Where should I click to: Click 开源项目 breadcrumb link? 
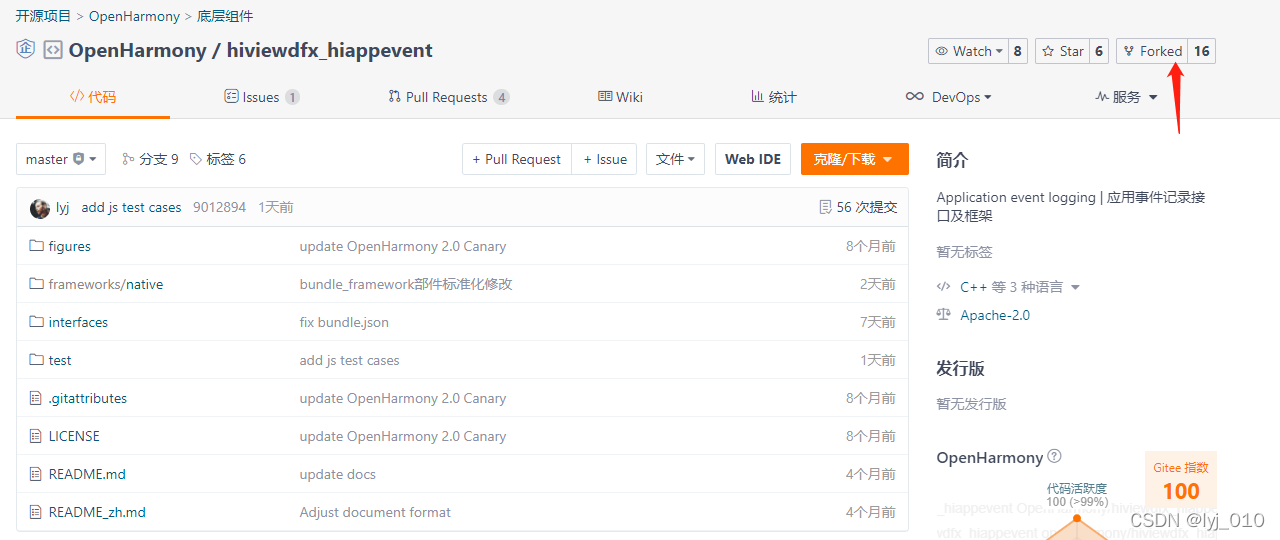(x=43, y=16)
